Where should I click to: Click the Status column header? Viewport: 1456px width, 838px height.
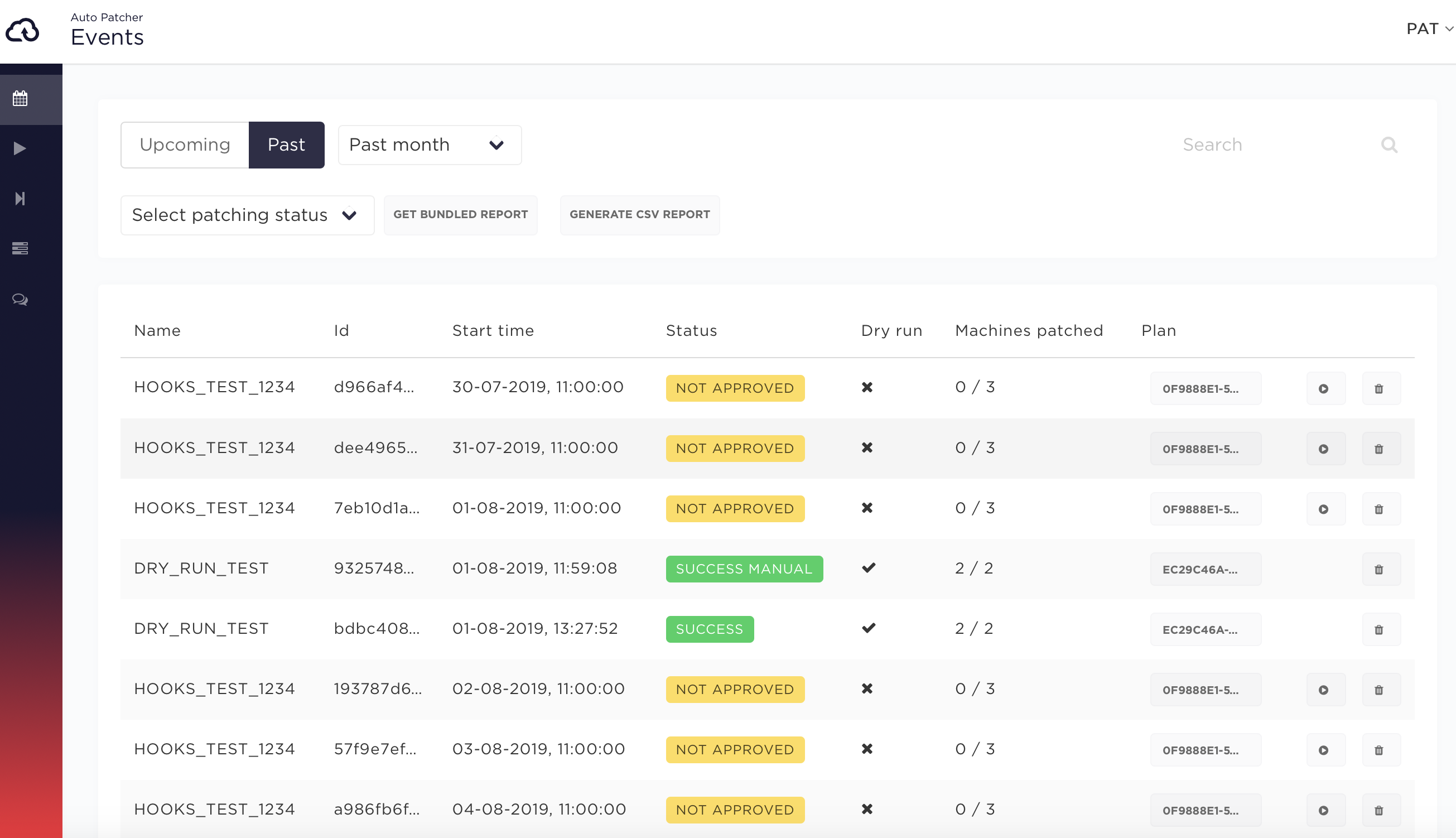pos(692,331)
